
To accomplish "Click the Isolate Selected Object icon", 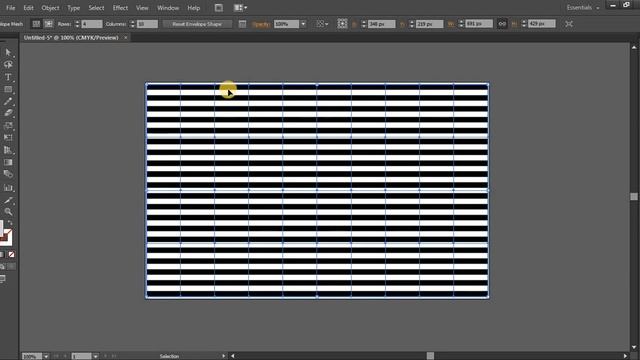I will pyautogui.click(x=569, y=24).
